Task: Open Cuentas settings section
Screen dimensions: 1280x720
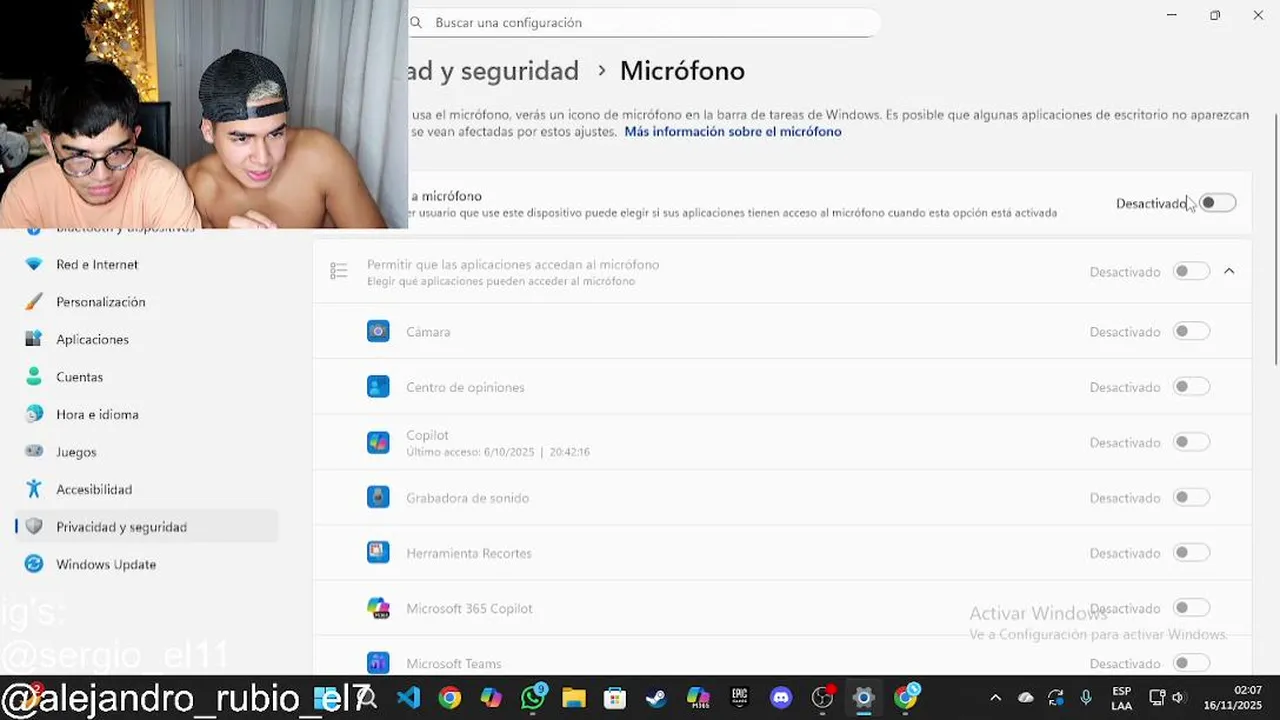Action: coord(147,377)
